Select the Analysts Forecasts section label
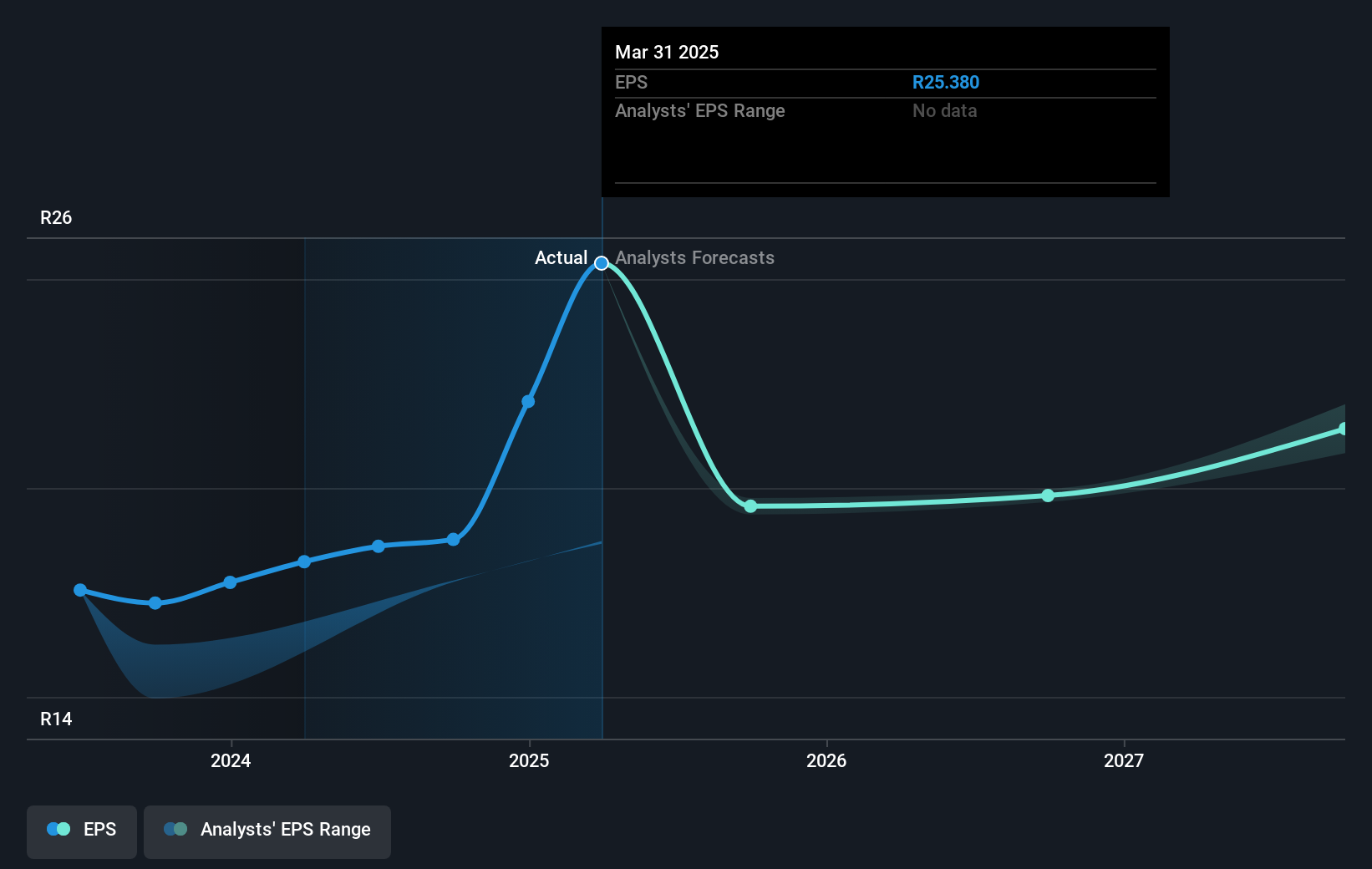 click(x=694, y=258)
